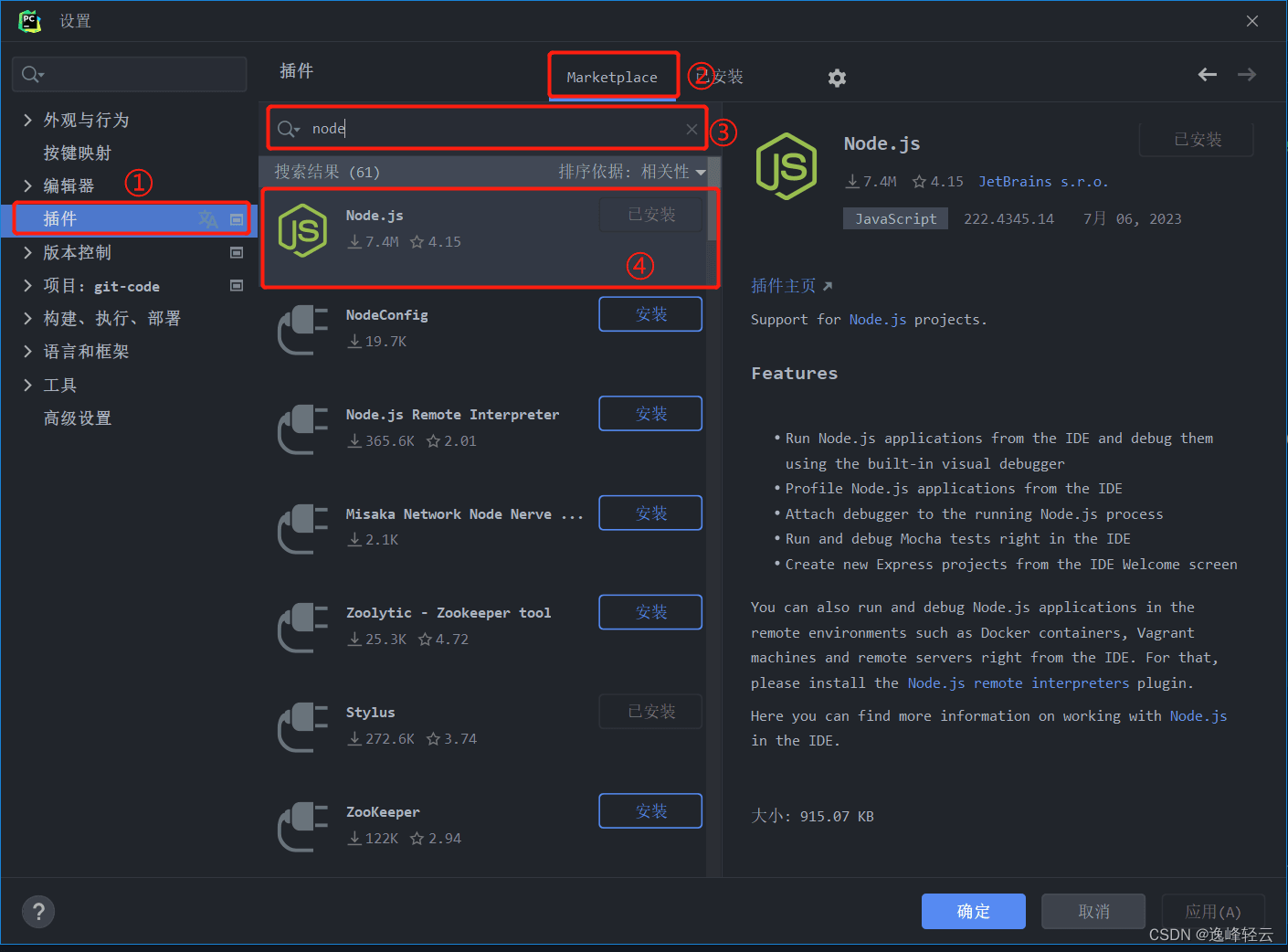Expand the 编辑器 tree node
The height and width of the screenshot is (952, 1288).
tap(27, 186)
